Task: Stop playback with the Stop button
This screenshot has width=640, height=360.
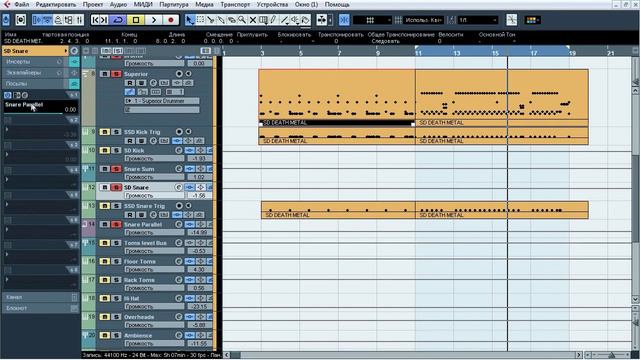Action: pos(136,20)
